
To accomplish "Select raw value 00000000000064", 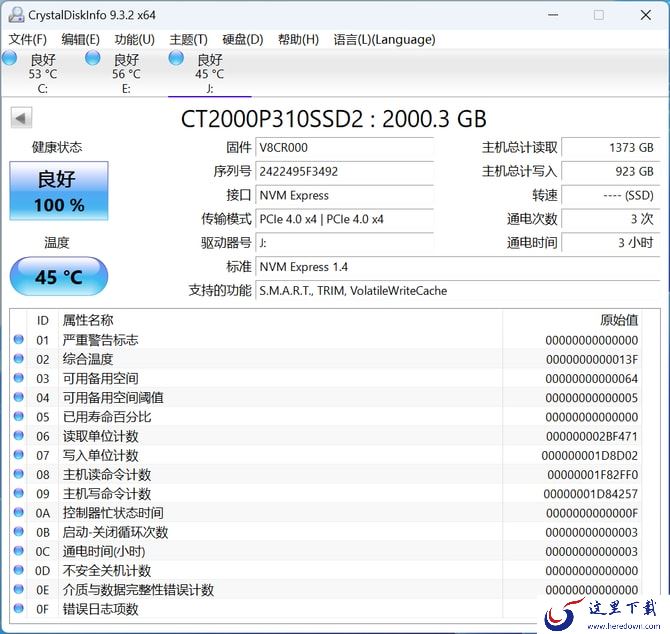I will (x=592, y=379).
